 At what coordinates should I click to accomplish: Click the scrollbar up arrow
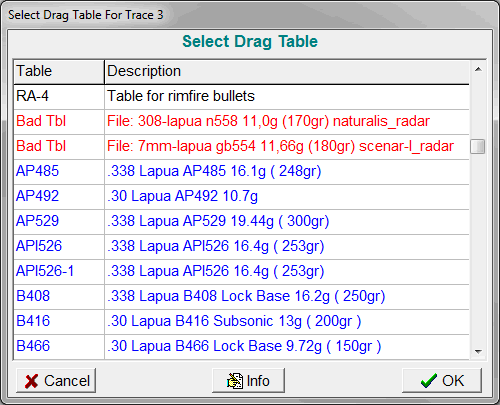tap(478, 69)
